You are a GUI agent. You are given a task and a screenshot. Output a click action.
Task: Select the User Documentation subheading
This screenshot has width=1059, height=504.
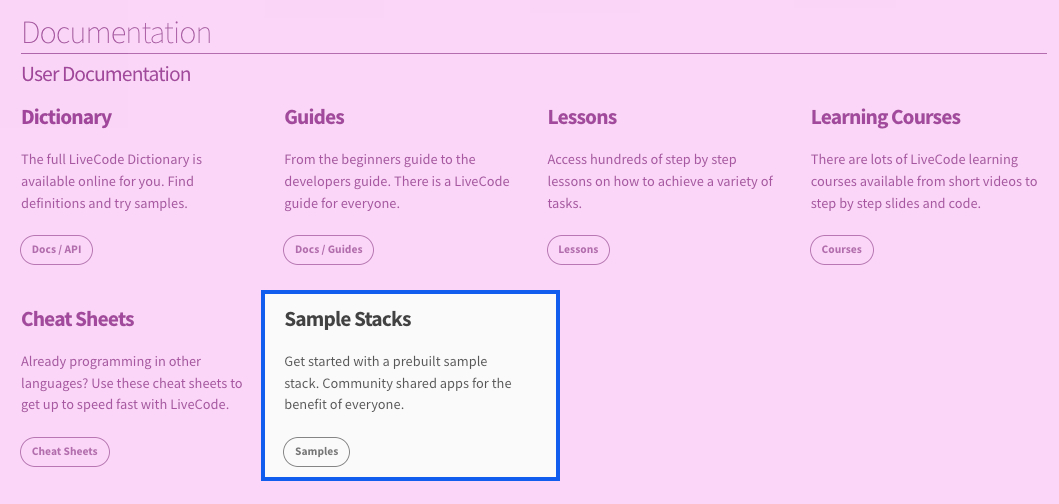tap(106, 74)
